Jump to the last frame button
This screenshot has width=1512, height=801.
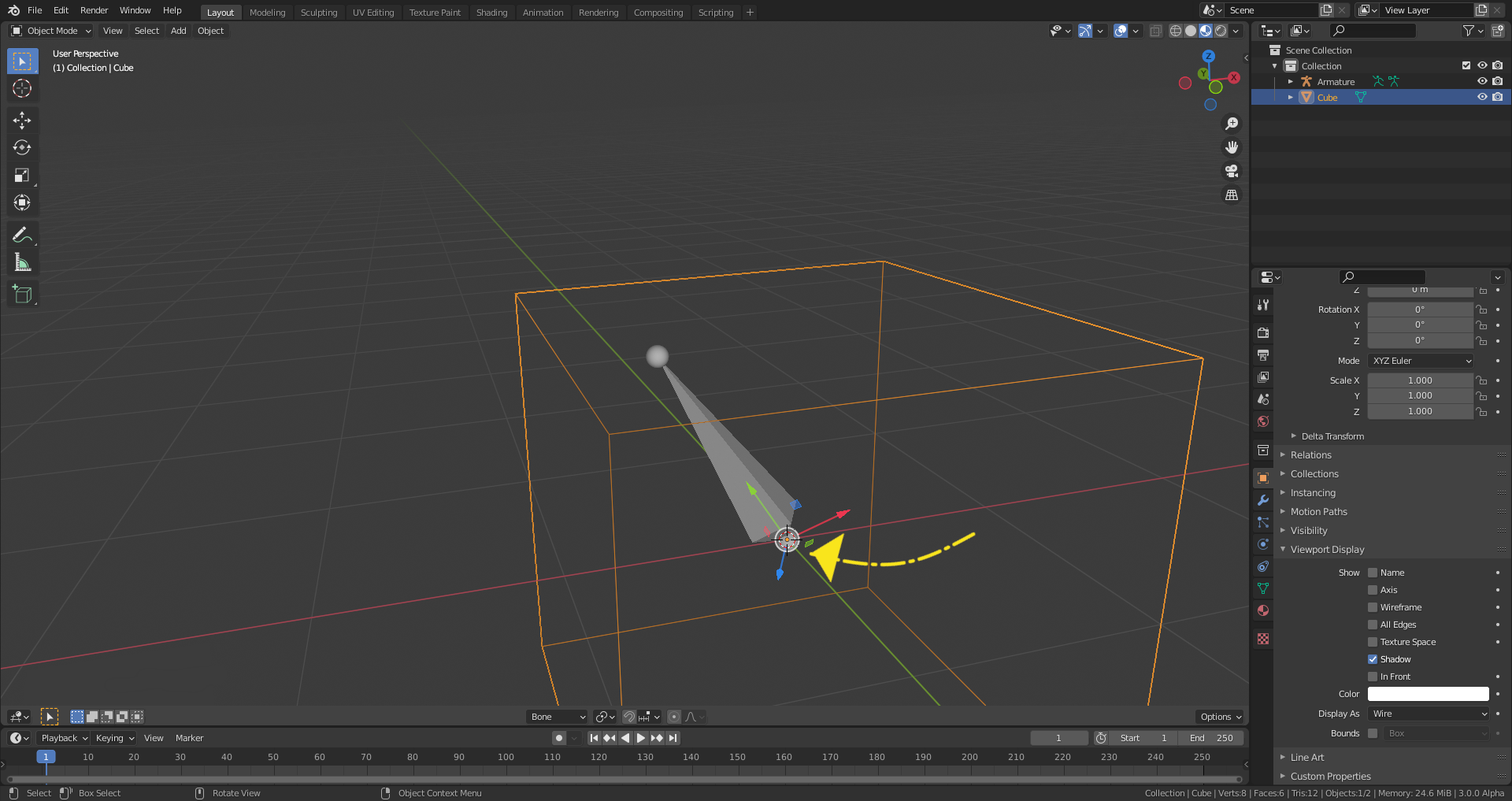pyautogui.click(x=673, y=738)
